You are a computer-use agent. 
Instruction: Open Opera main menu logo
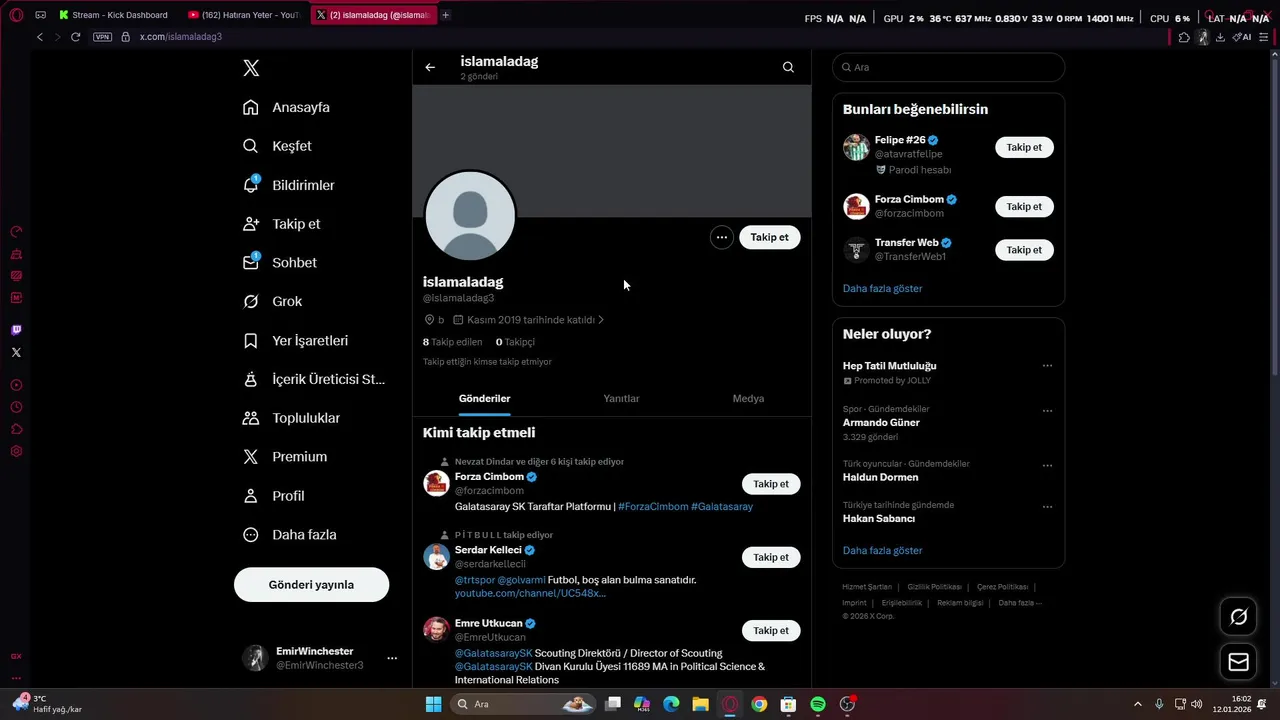(x=16, y=15)
